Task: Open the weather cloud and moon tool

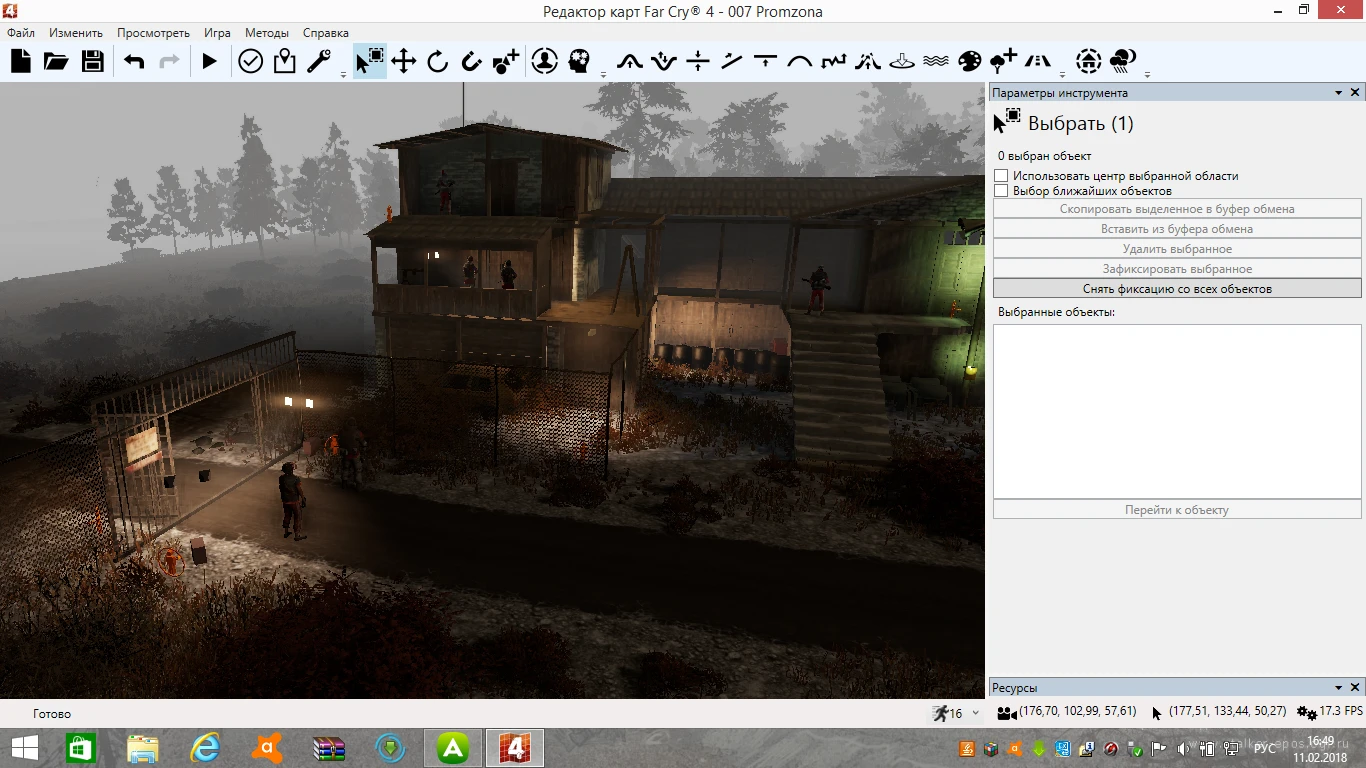Action: point(1124,62)
